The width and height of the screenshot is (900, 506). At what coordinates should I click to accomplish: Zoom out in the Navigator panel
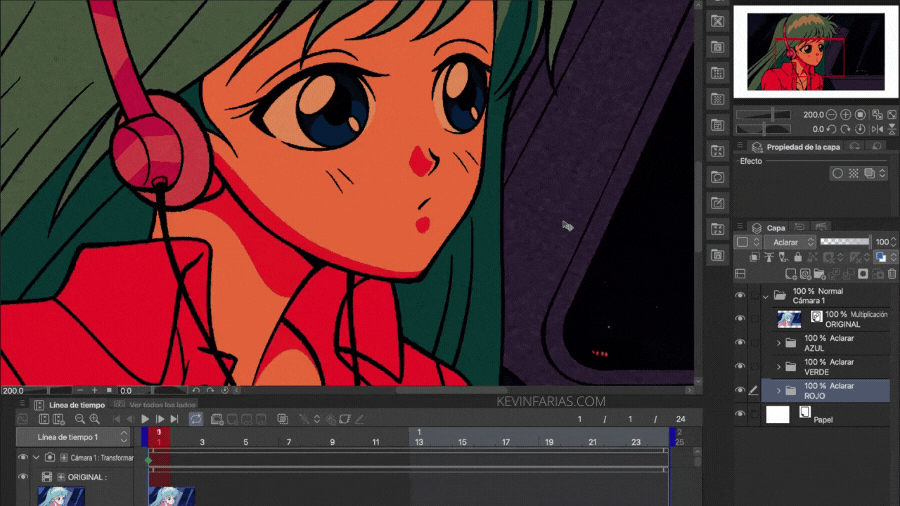[x=831, y=115]
